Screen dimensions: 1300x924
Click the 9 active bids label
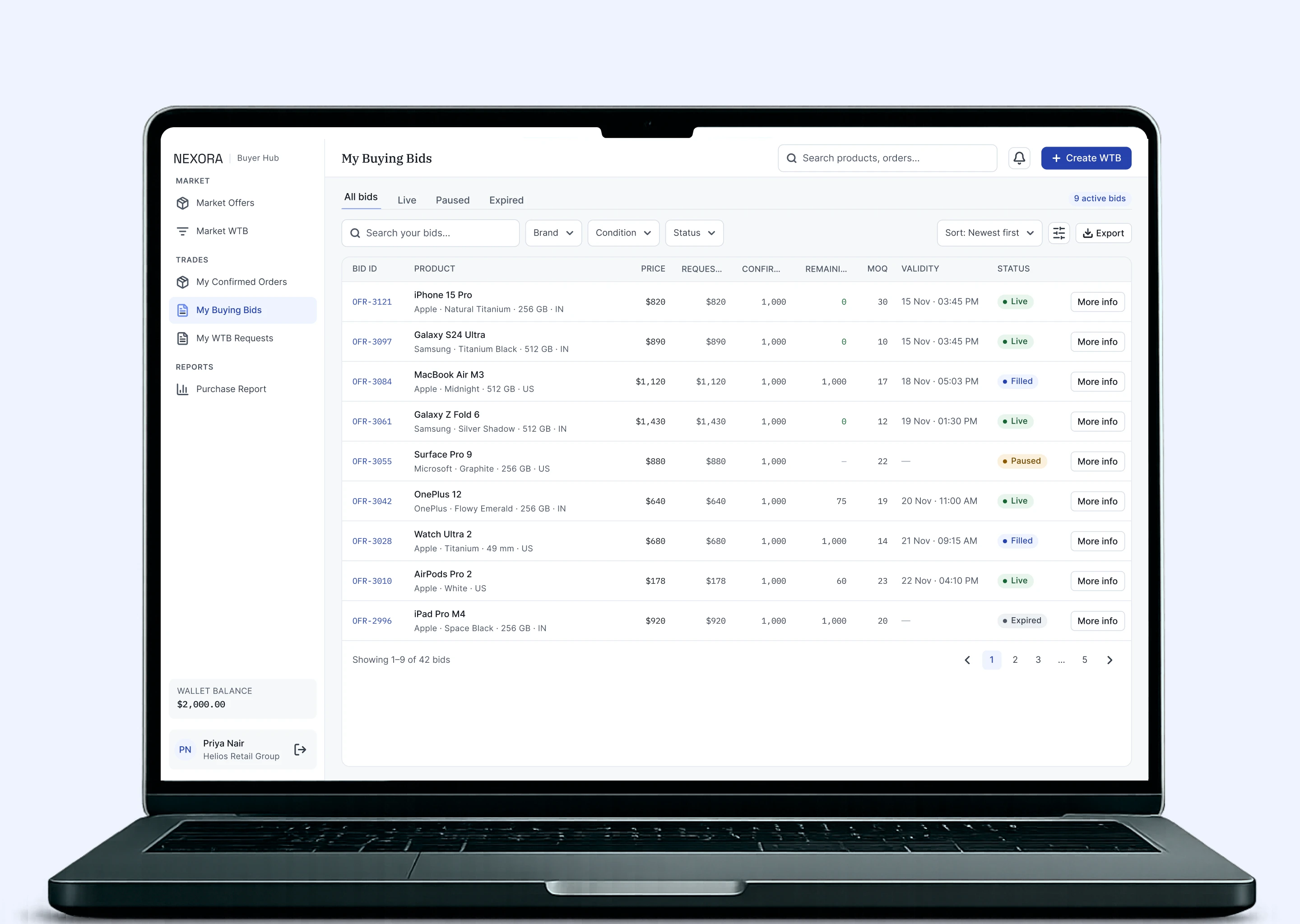[x=1099, y=199]
